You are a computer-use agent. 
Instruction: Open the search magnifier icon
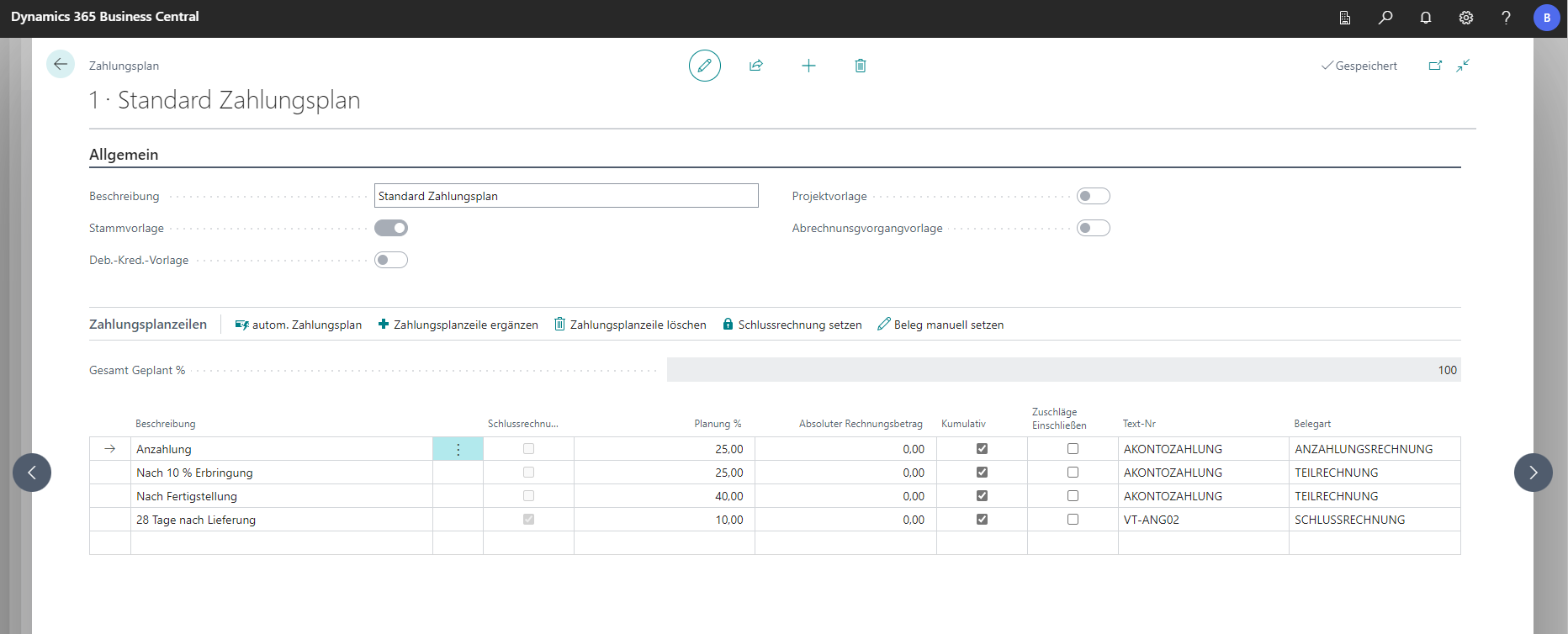tap(1385, 18)
